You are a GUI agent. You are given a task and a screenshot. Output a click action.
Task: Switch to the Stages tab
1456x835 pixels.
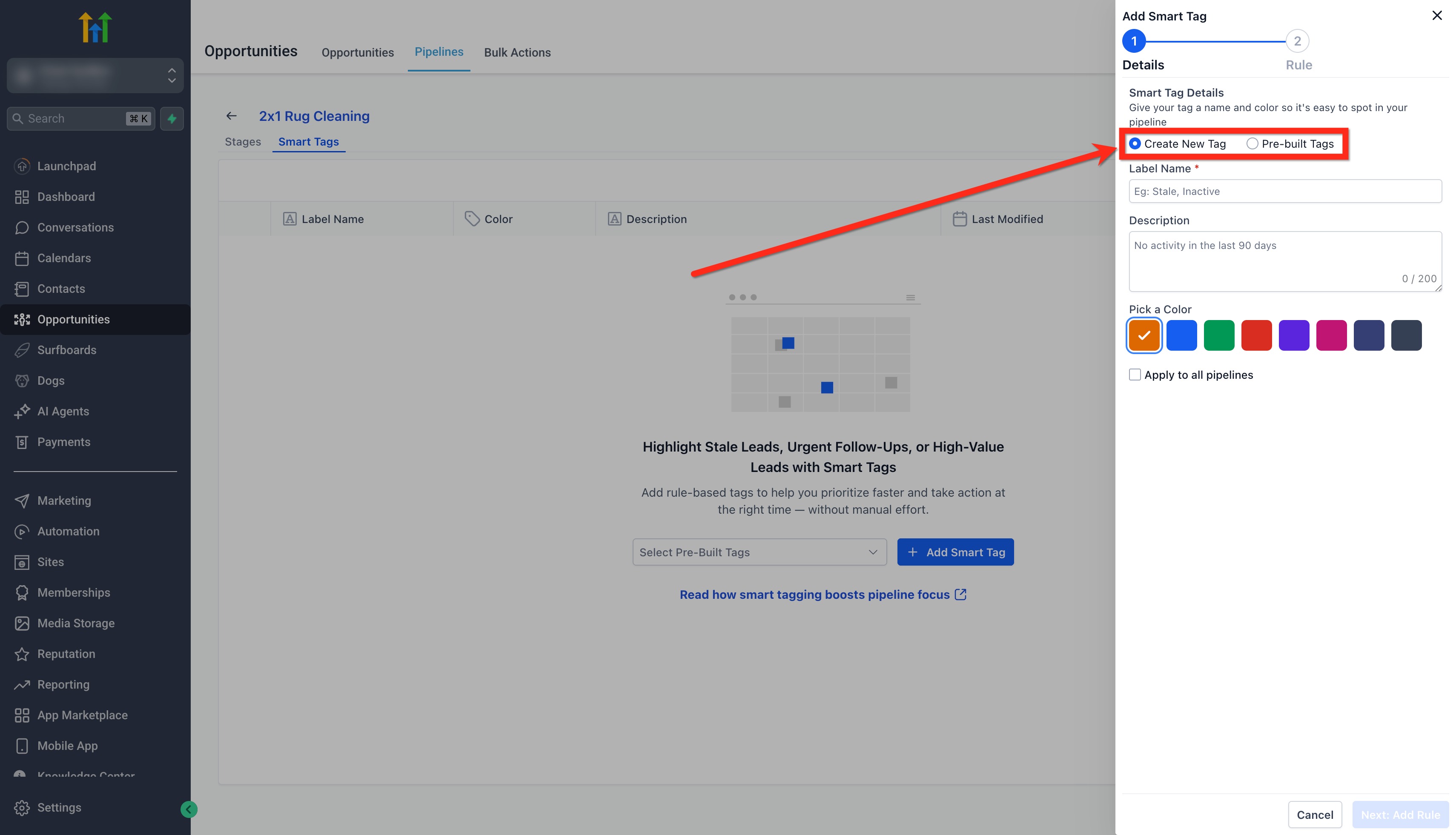(x=243, y=142)
